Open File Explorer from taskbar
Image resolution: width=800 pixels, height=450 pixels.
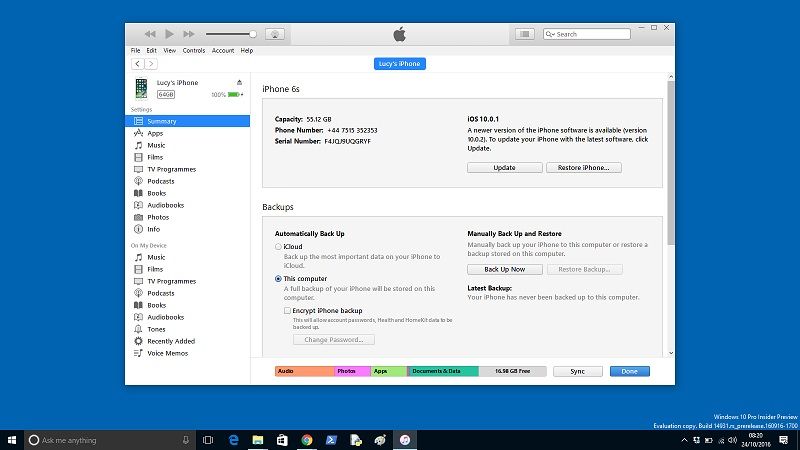point(258,440)
